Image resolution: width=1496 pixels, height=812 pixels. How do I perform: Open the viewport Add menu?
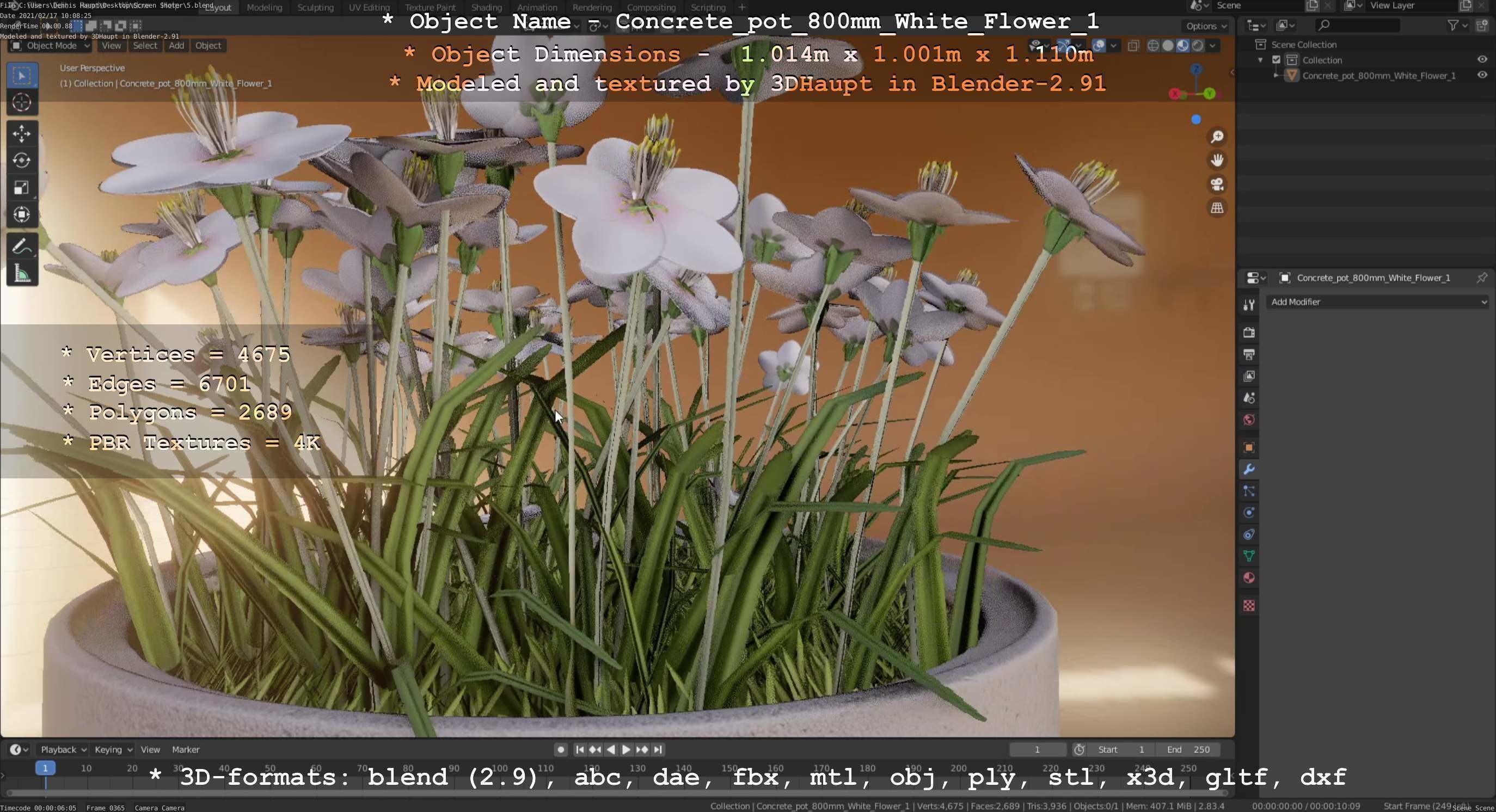click(176, 46)
